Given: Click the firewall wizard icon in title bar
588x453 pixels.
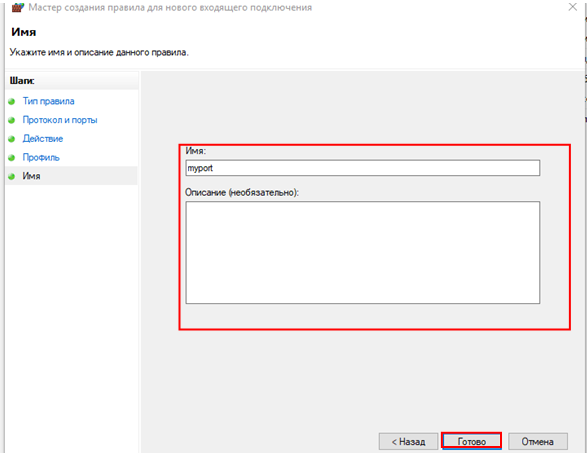Looking at the screenshot, I should (x=18, y=7).
